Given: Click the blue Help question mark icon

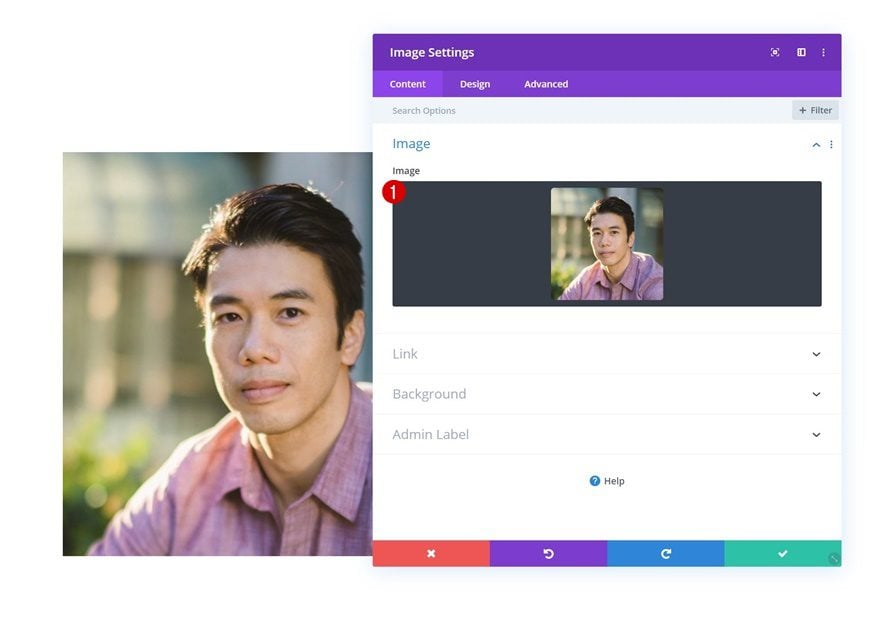Looking at the screenshot, I should (594, 481).
